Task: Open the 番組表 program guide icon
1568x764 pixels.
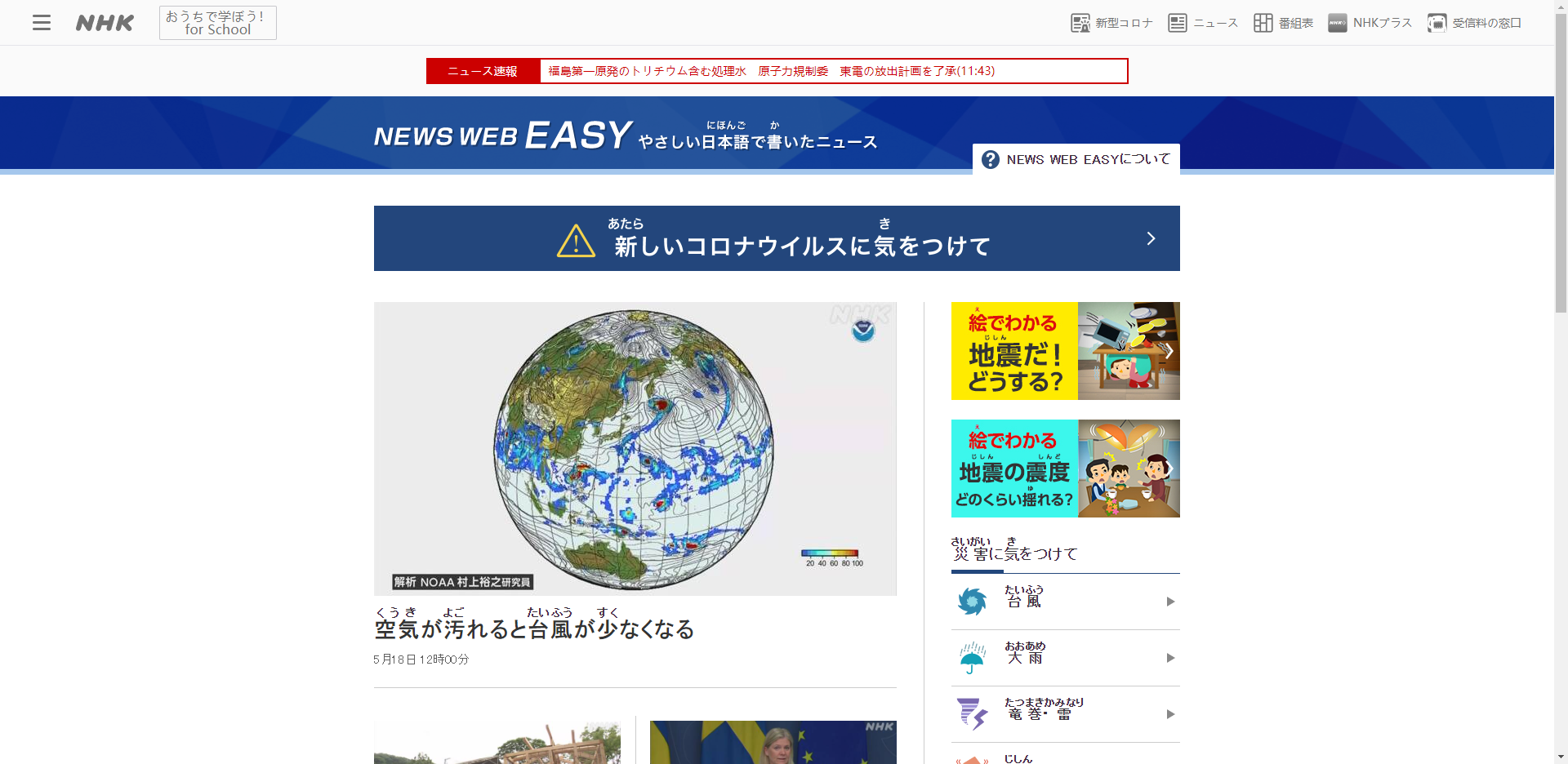Action: click(1263, 23)
